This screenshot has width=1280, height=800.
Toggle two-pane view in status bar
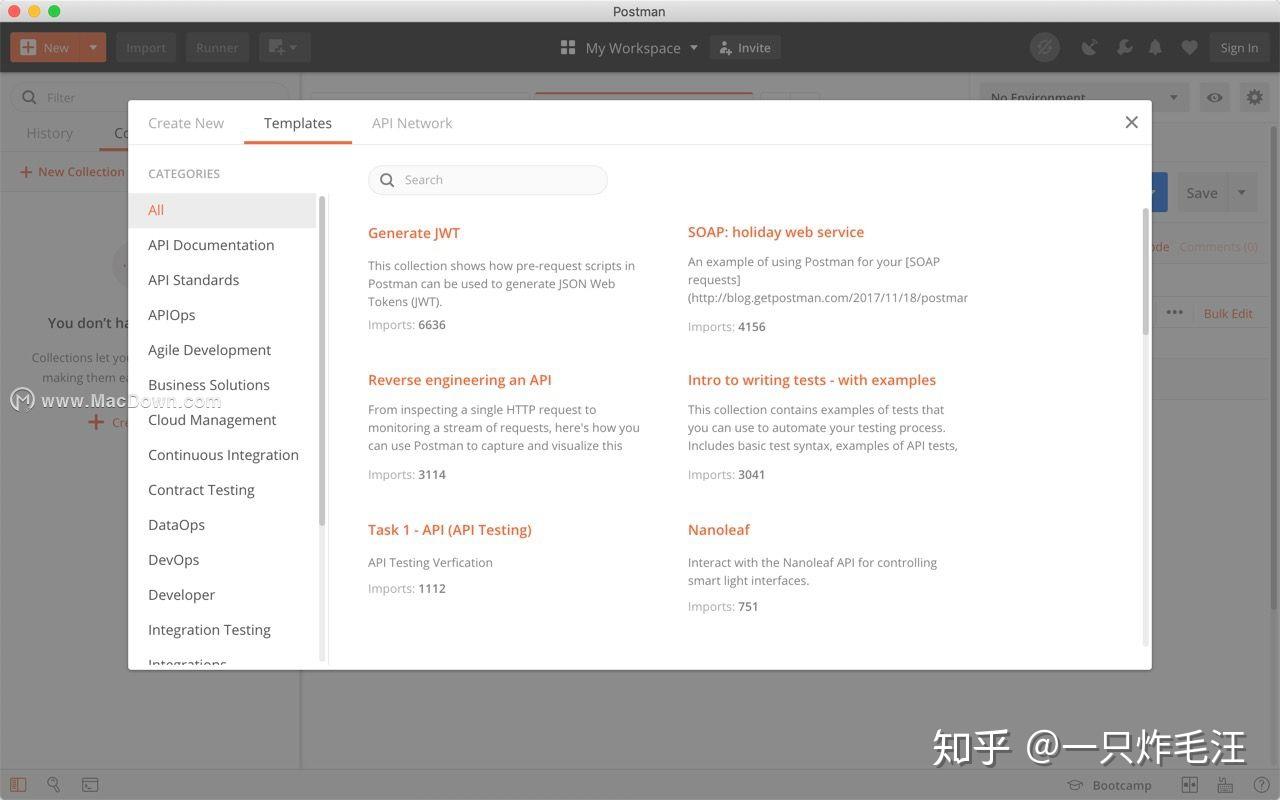coord(1189,785)
